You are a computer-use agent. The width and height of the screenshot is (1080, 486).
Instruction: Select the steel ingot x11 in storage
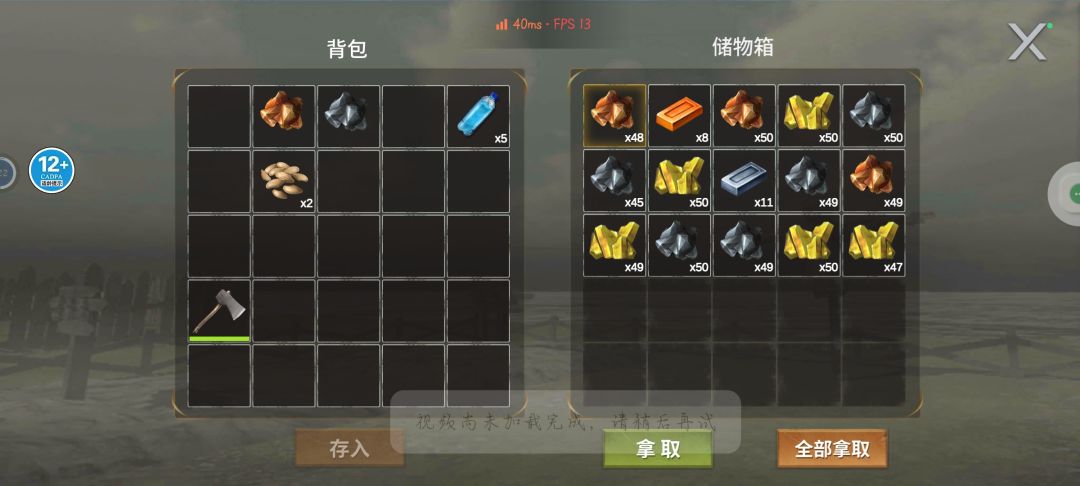[744, 180]
